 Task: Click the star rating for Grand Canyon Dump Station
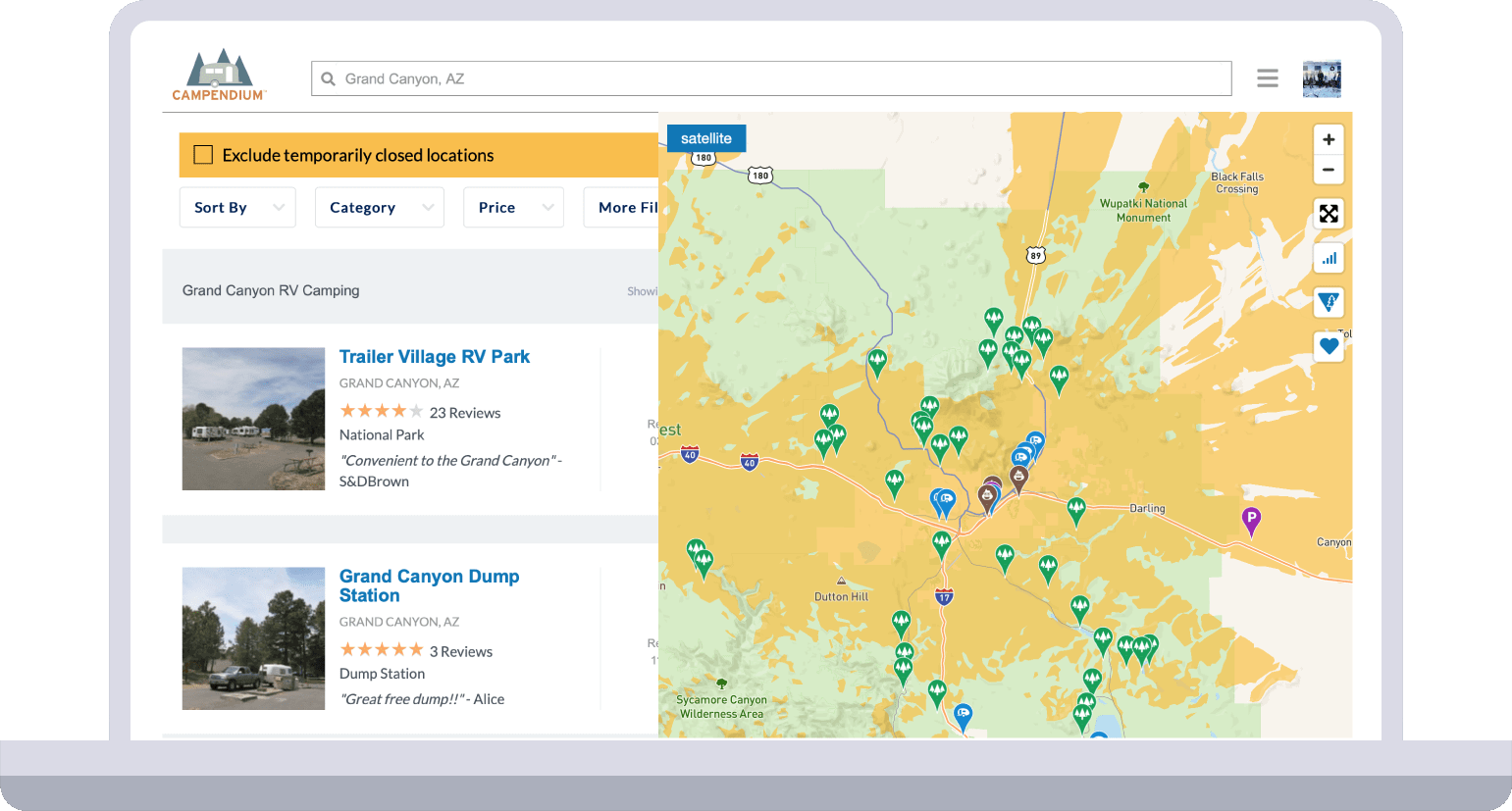pos(382,650)
